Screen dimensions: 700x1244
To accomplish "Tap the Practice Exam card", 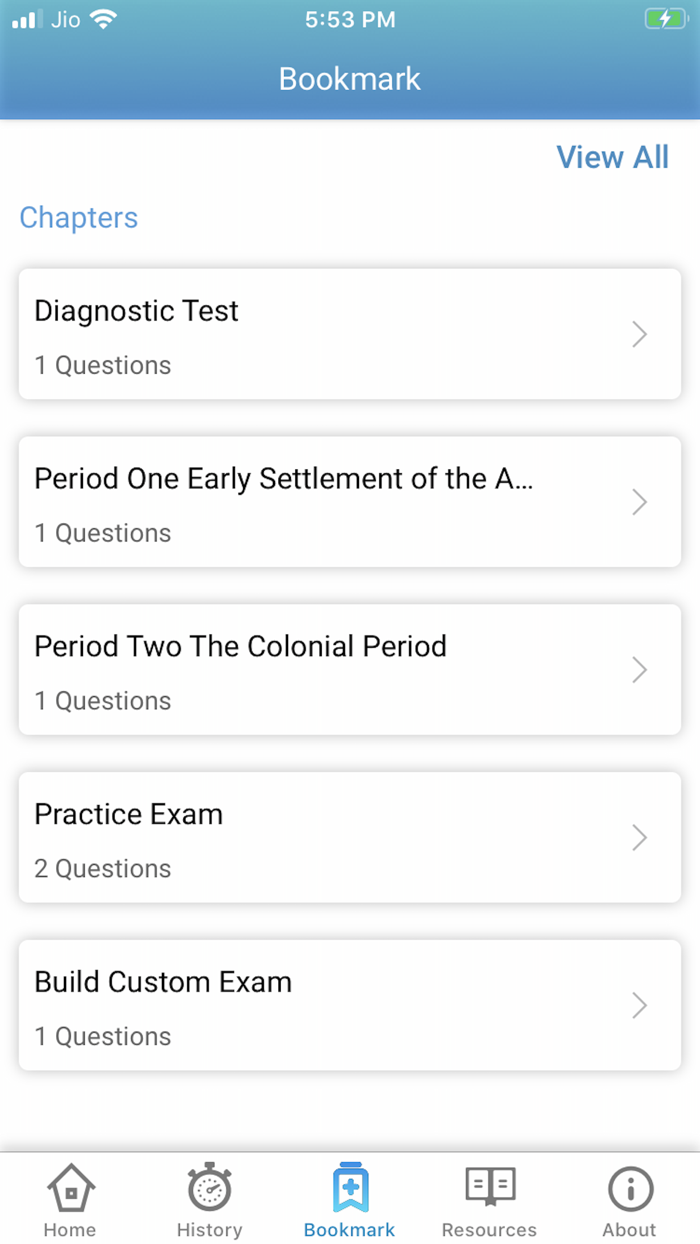I will (350, 838).
